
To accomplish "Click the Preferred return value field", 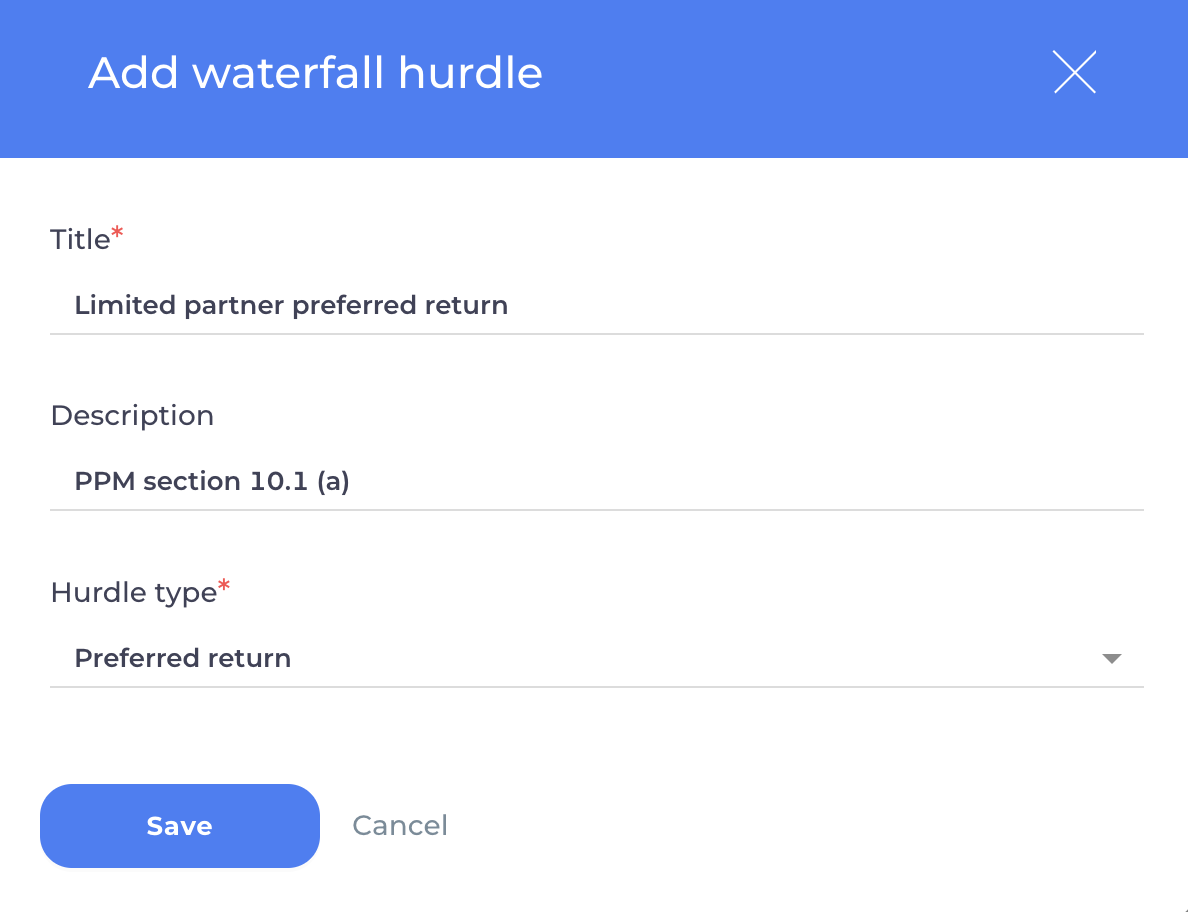I will pos(182,658).
